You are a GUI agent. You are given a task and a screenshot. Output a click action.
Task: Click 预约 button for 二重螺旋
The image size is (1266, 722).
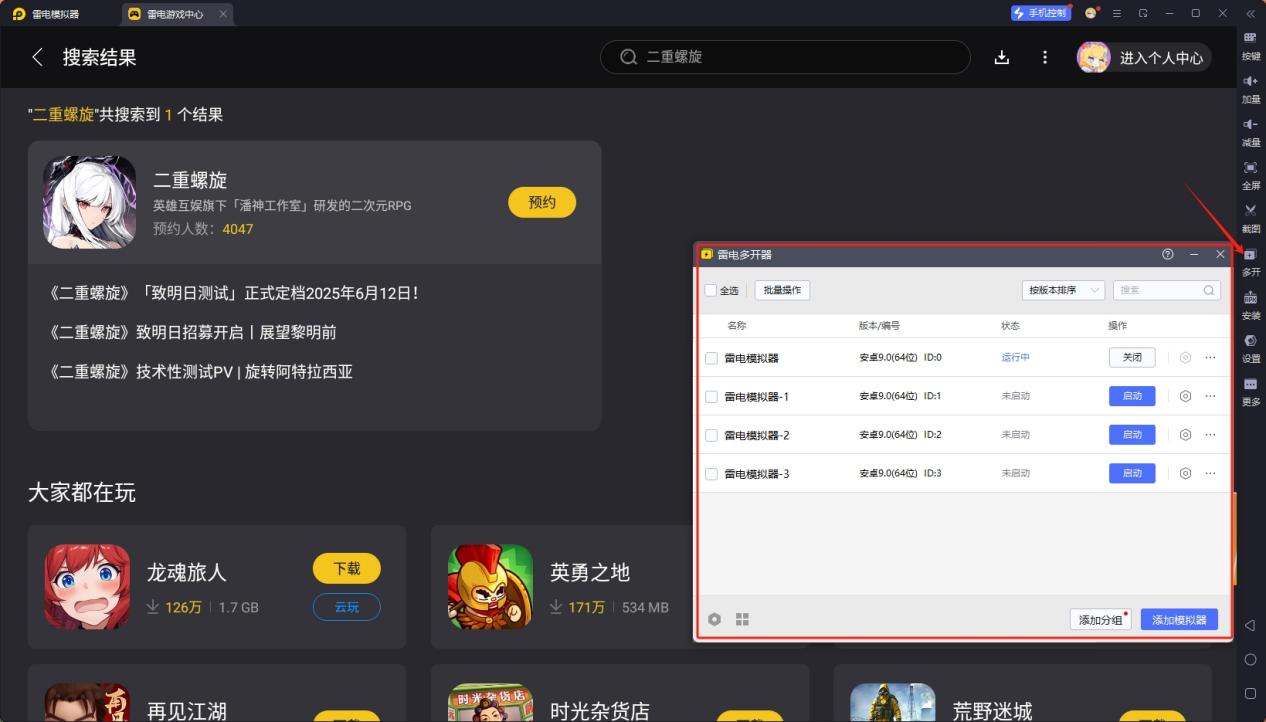click(542, 202)
